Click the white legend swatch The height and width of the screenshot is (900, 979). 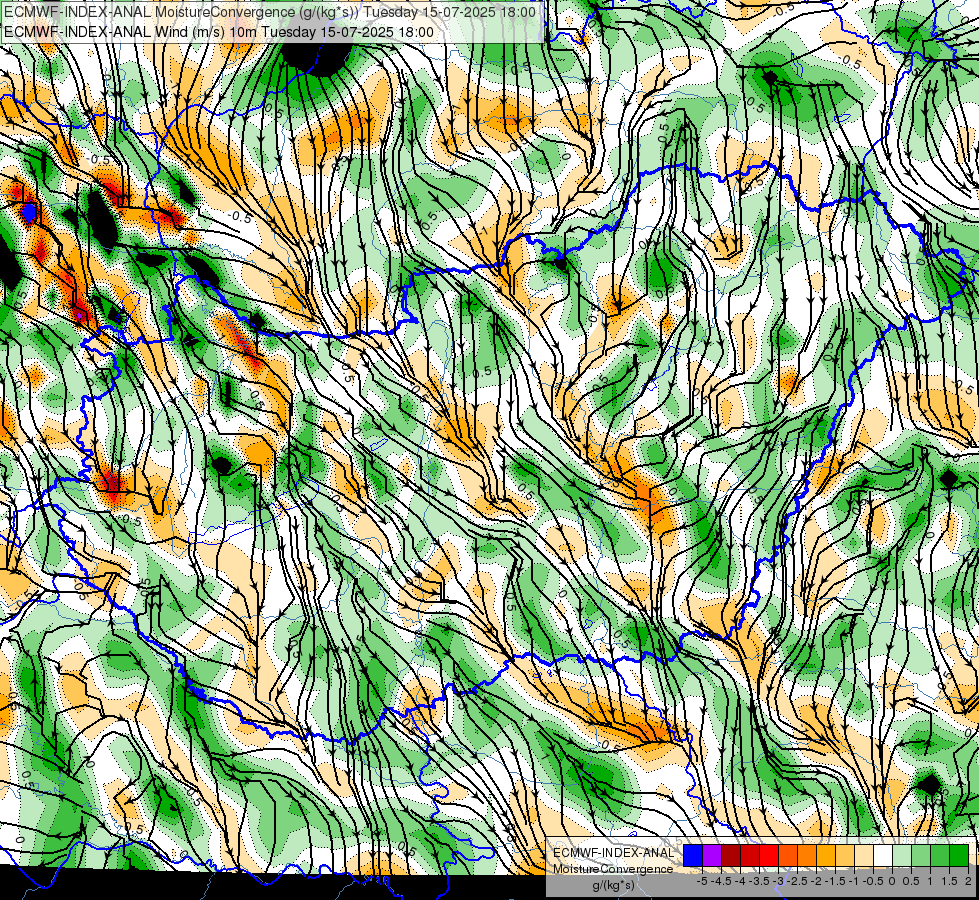(883, 856)
